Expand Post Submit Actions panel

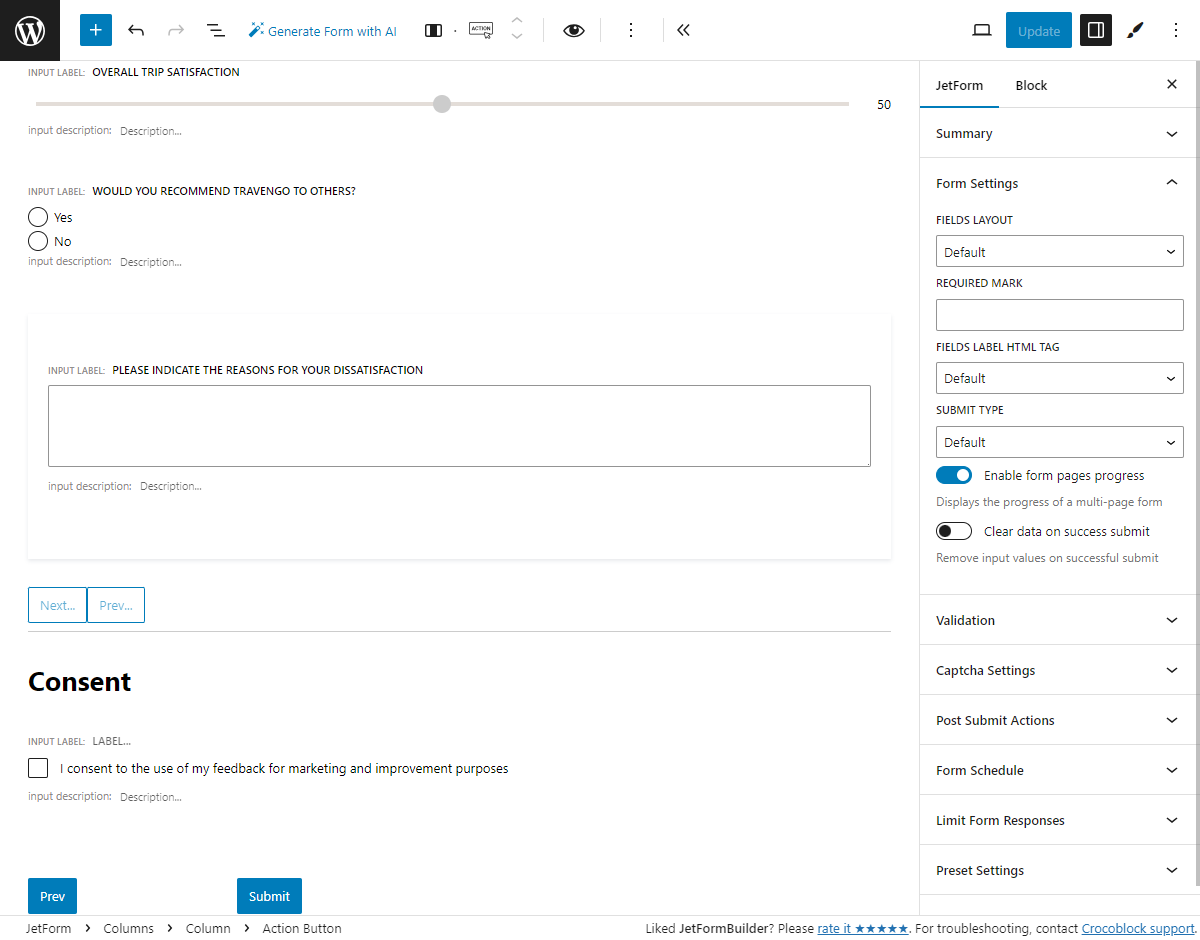coord(1059,720)
